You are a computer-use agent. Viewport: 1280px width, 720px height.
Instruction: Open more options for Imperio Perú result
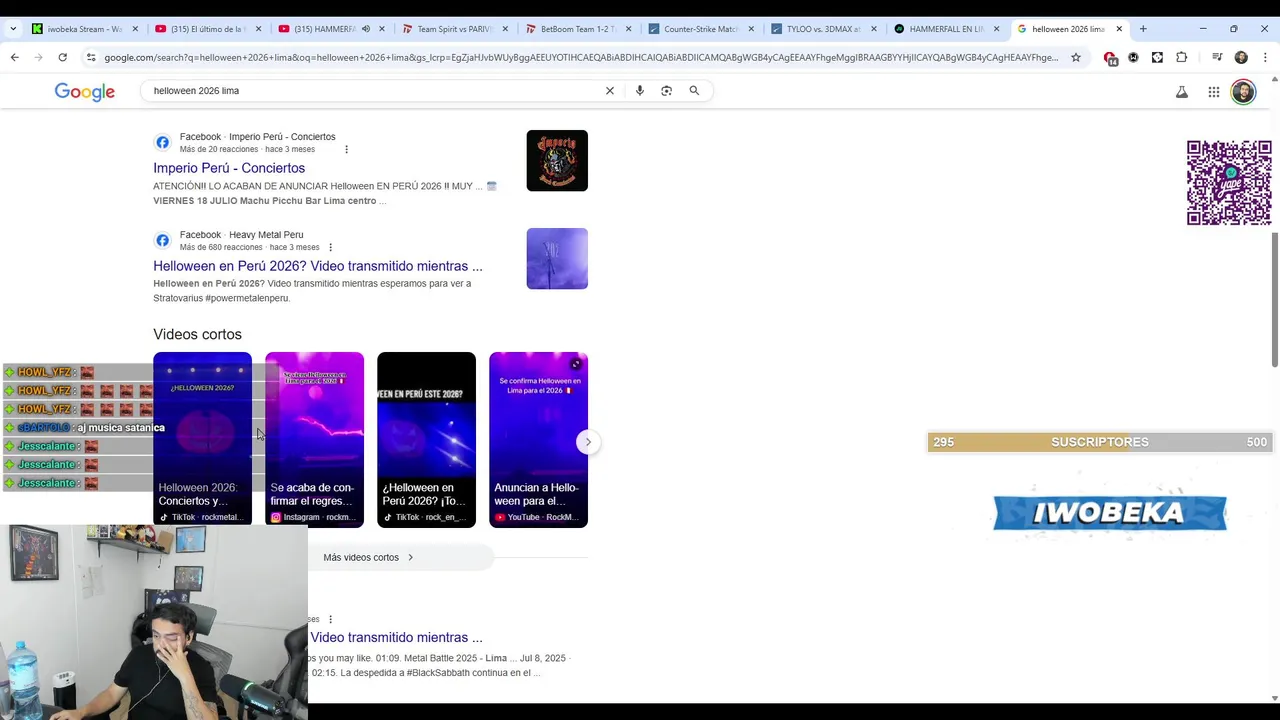pyautogui.click(x=346, y=149)
